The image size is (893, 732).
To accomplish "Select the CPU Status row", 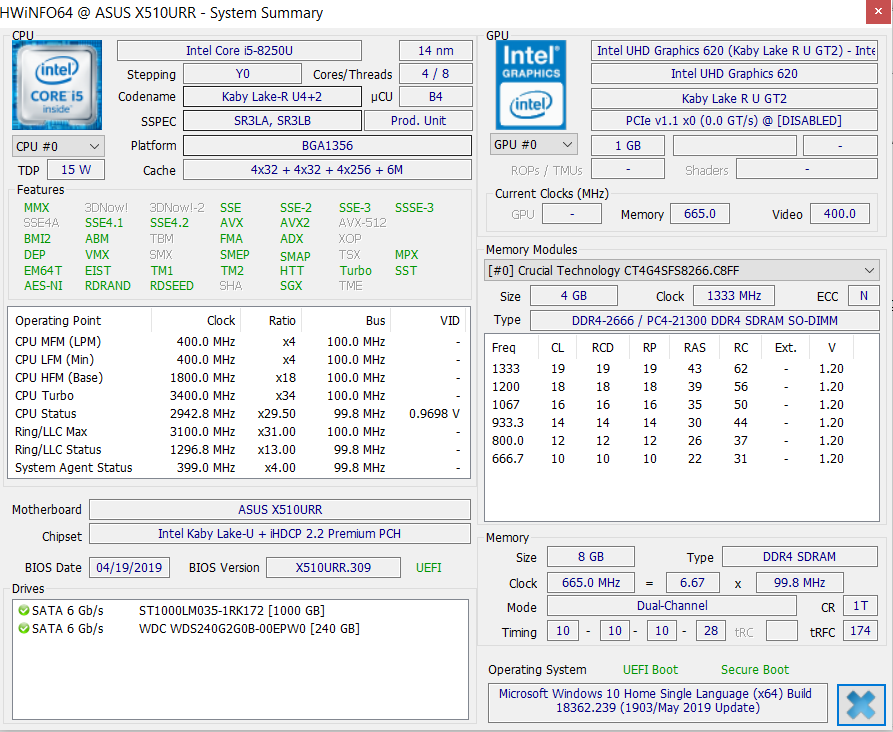I will point(238,414).
